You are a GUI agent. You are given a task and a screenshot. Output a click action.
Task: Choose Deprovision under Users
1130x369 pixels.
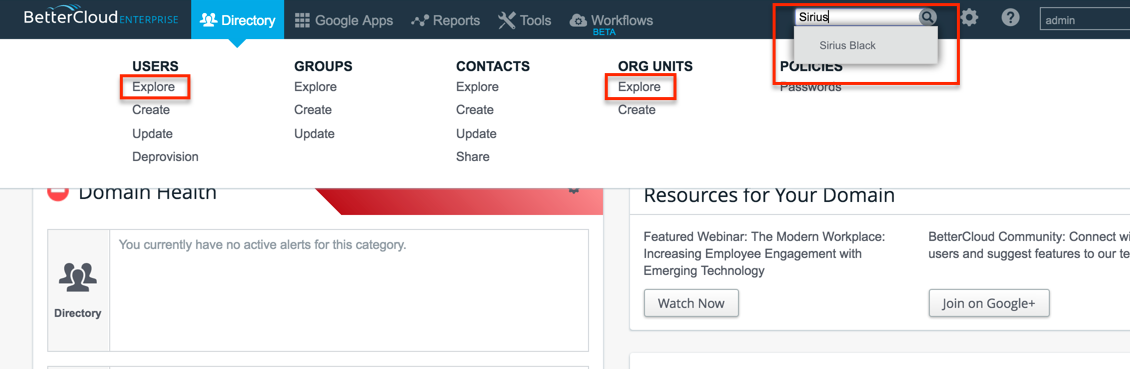click(x=165, y=156)
